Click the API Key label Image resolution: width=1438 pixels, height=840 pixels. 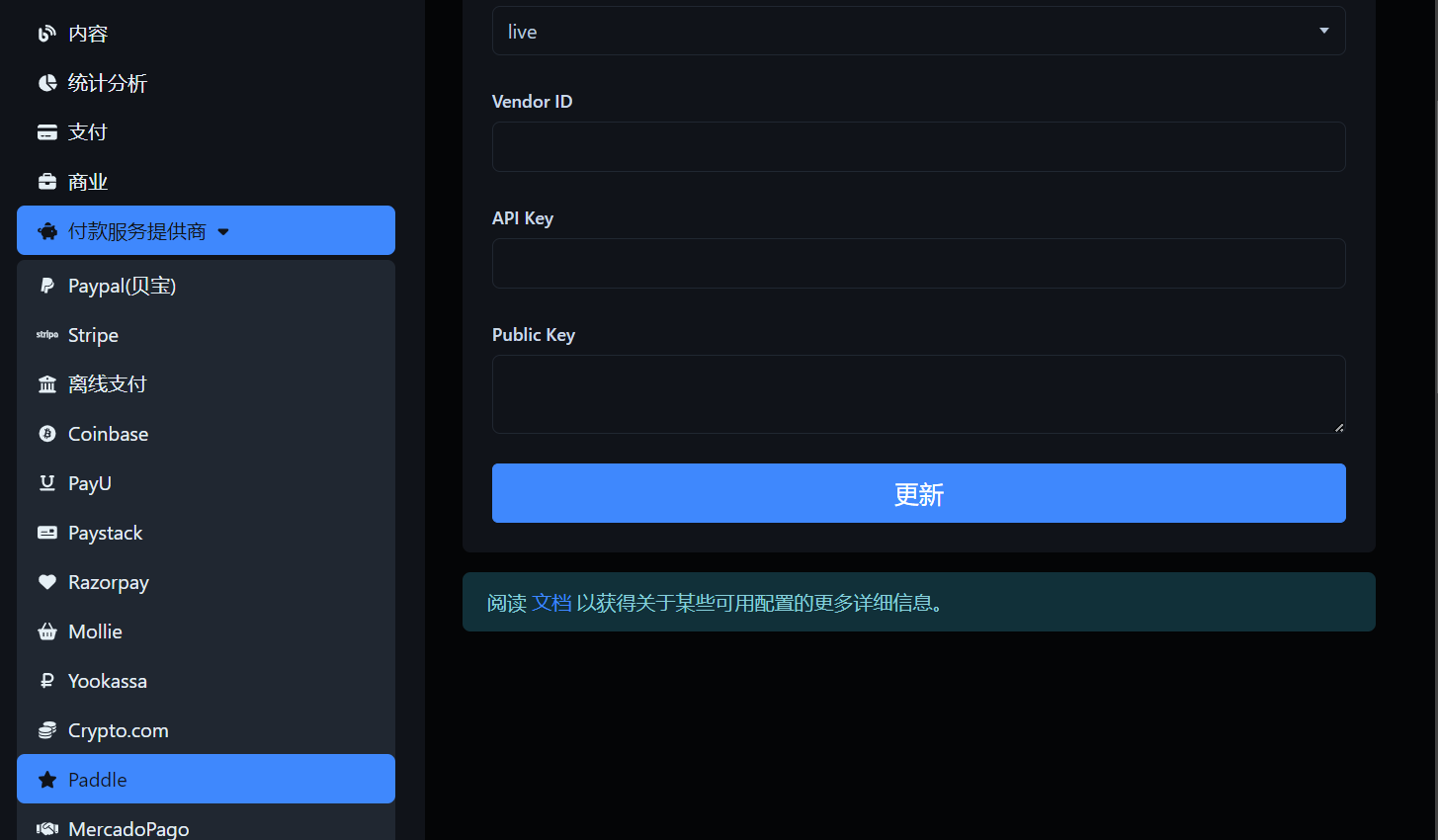523,218
